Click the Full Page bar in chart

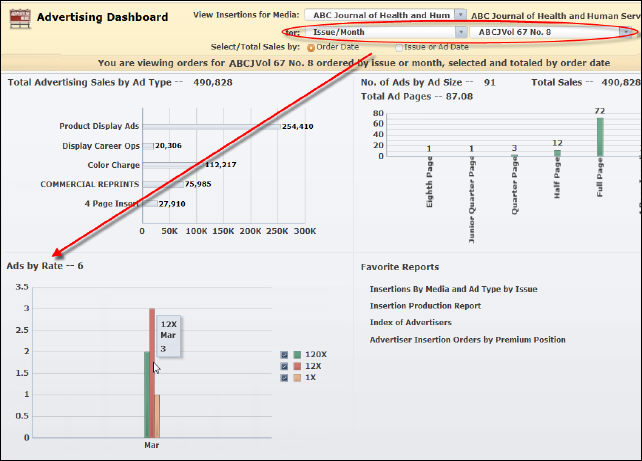click(601, 137)
